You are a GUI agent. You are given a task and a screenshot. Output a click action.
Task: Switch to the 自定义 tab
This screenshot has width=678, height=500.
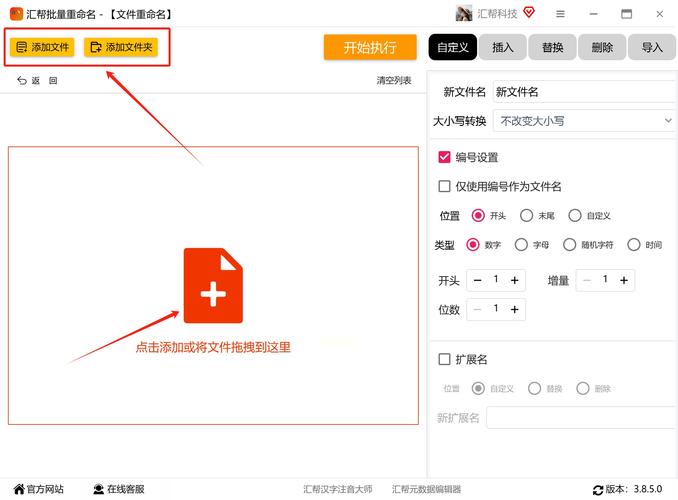[453, 47]
